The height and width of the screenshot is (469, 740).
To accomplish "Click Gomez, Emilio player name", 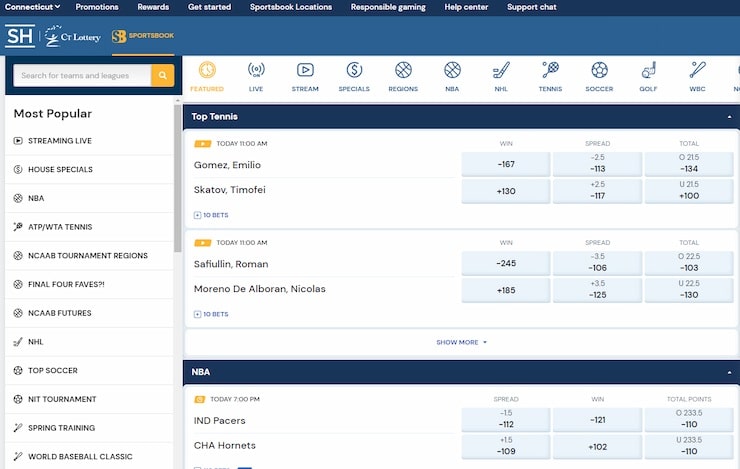I will coord(227,165).
